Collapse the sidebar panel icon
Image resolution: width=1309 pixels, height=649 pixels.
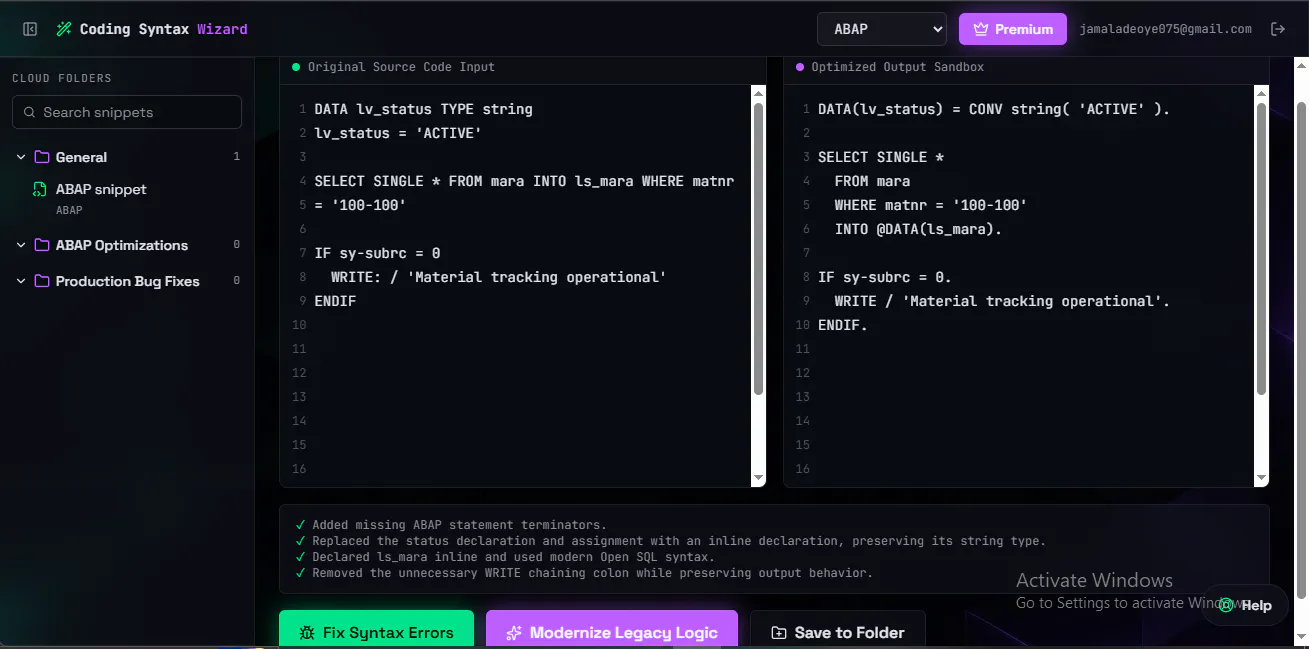tap(30, 29)
